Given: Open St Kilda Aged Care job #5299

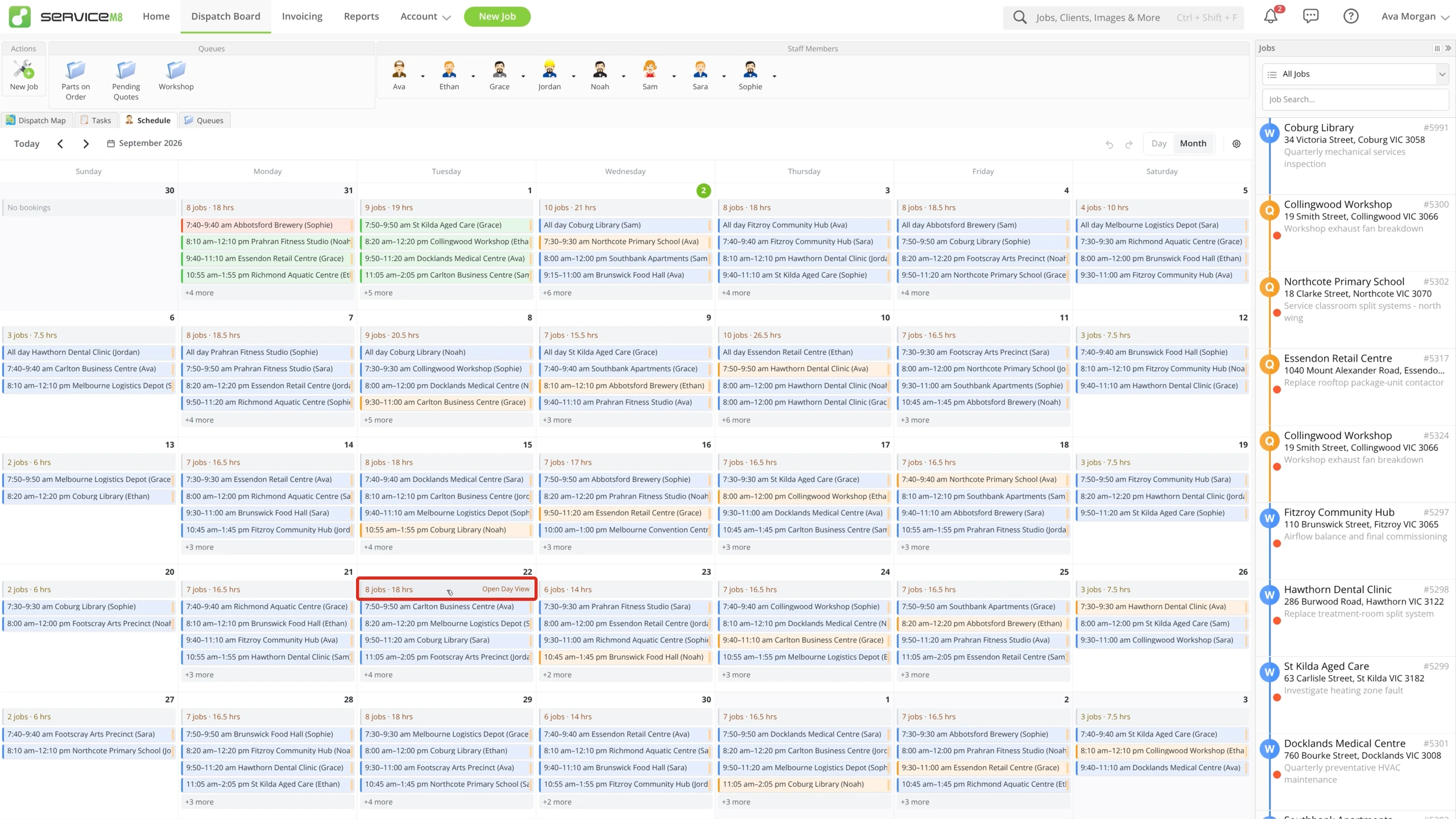Looking at the screenshot, I should [1355, 694].
